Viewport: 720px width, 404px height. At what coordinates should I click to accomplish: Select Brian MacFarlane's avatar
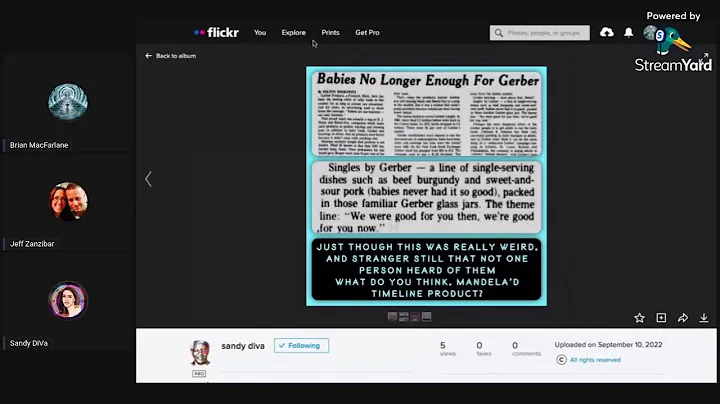click(x=68, y=101)
